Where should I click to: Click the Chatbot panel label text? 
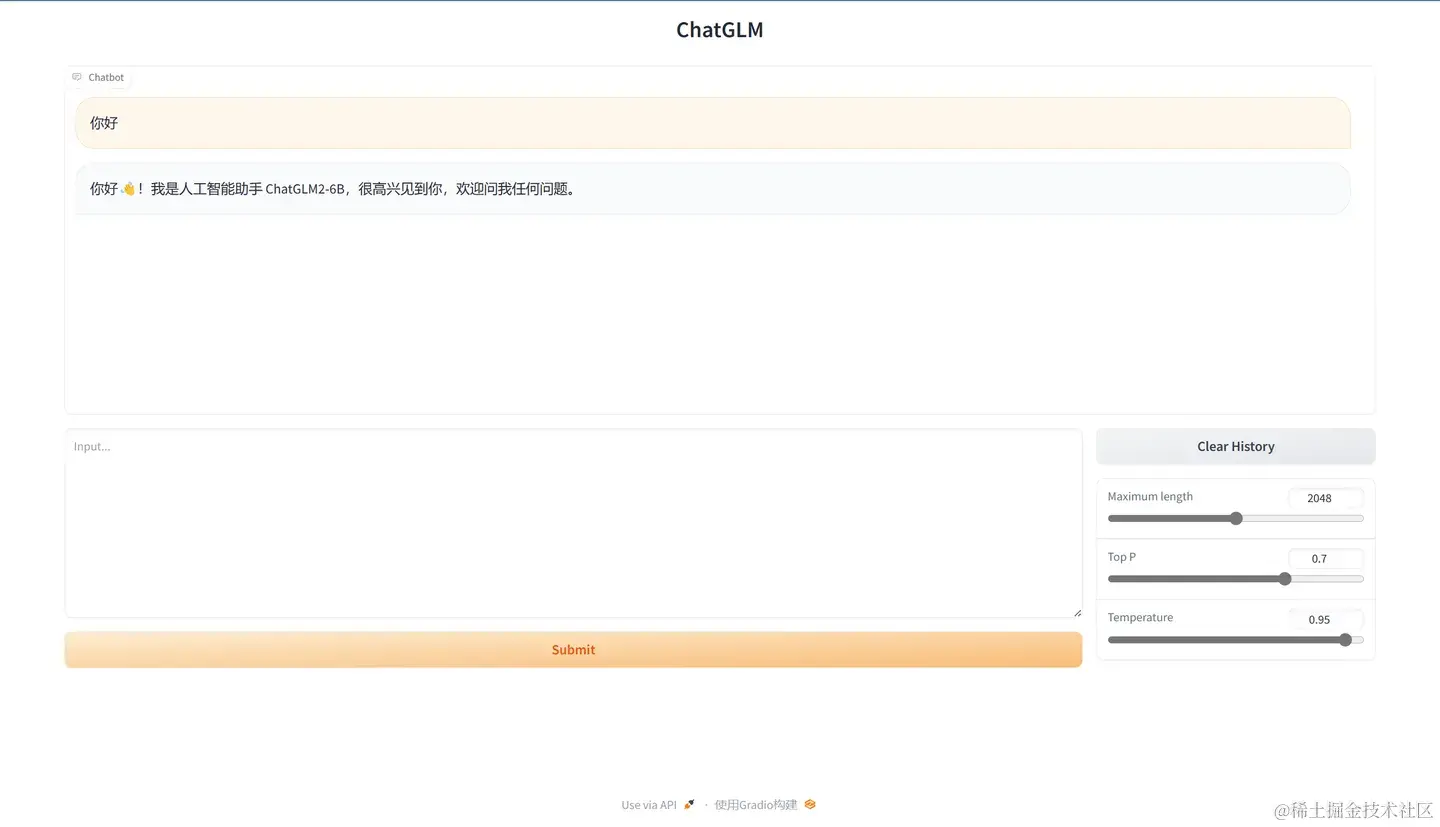click(x=106, y=77)
